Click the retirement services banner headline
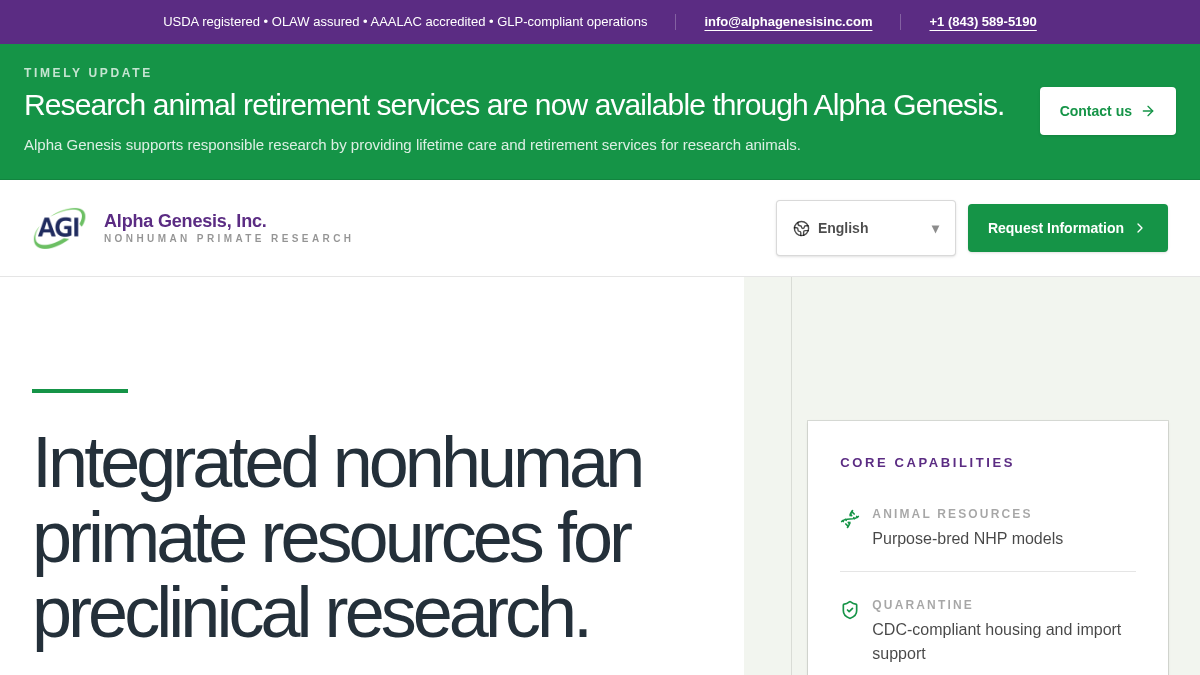 pos(514,105)
